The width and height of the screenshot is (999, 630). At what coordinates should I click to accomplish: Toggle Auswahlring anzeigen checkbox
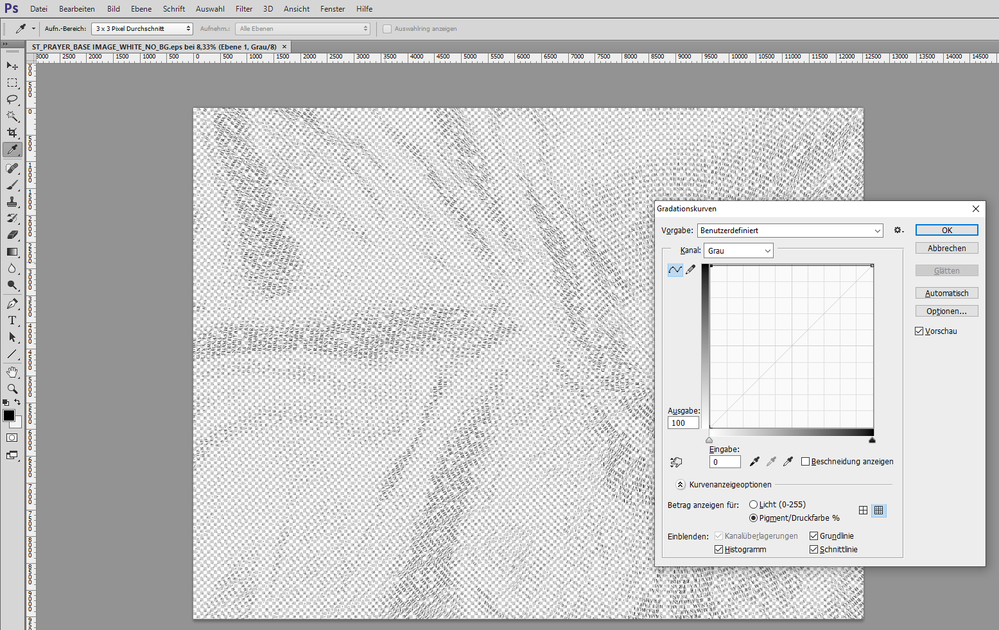(x=387, y=29)
